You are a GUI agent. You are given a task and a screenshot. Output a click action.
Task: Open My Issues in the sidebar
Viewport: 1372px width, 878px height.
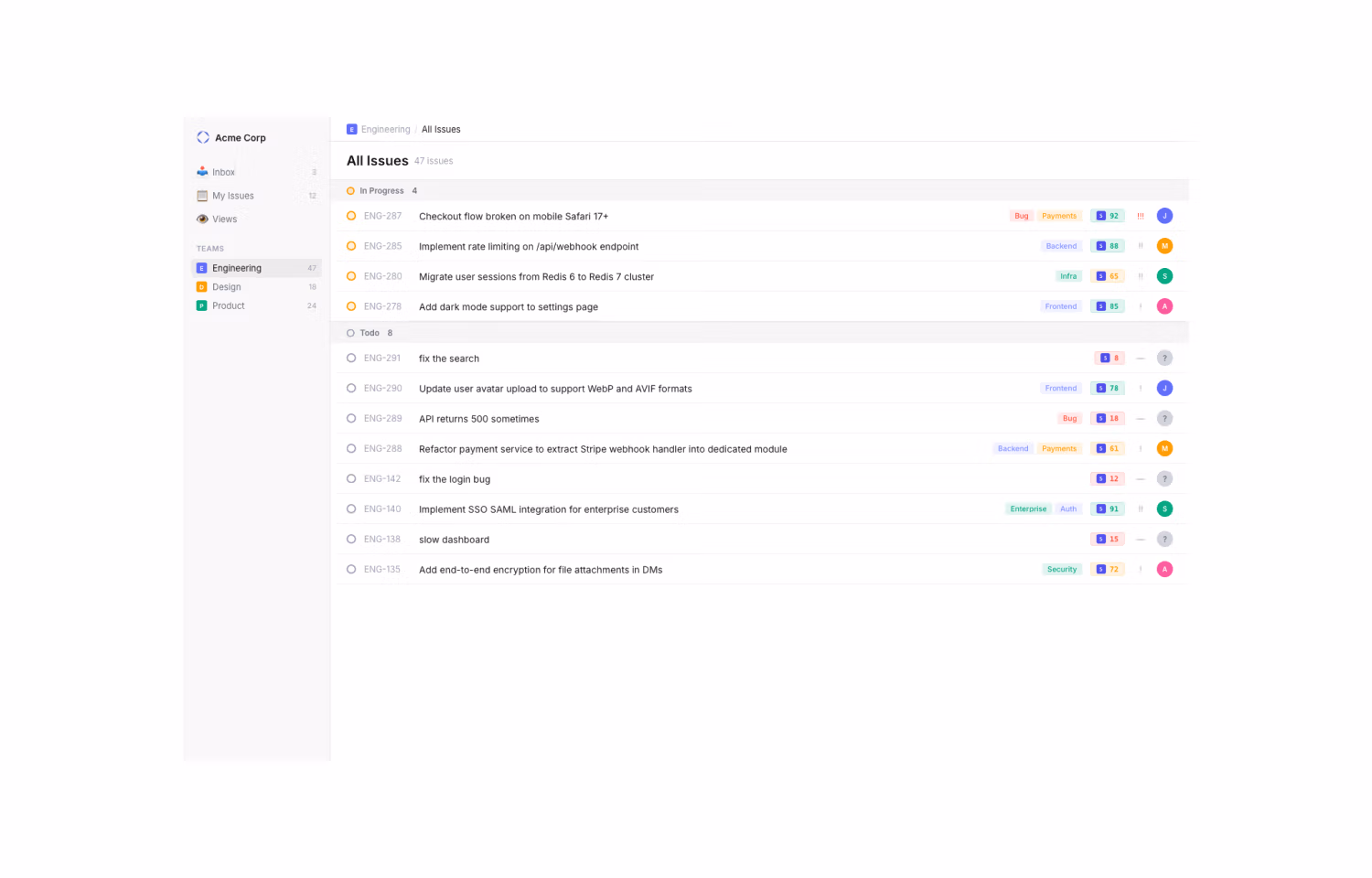coord(232,196)
